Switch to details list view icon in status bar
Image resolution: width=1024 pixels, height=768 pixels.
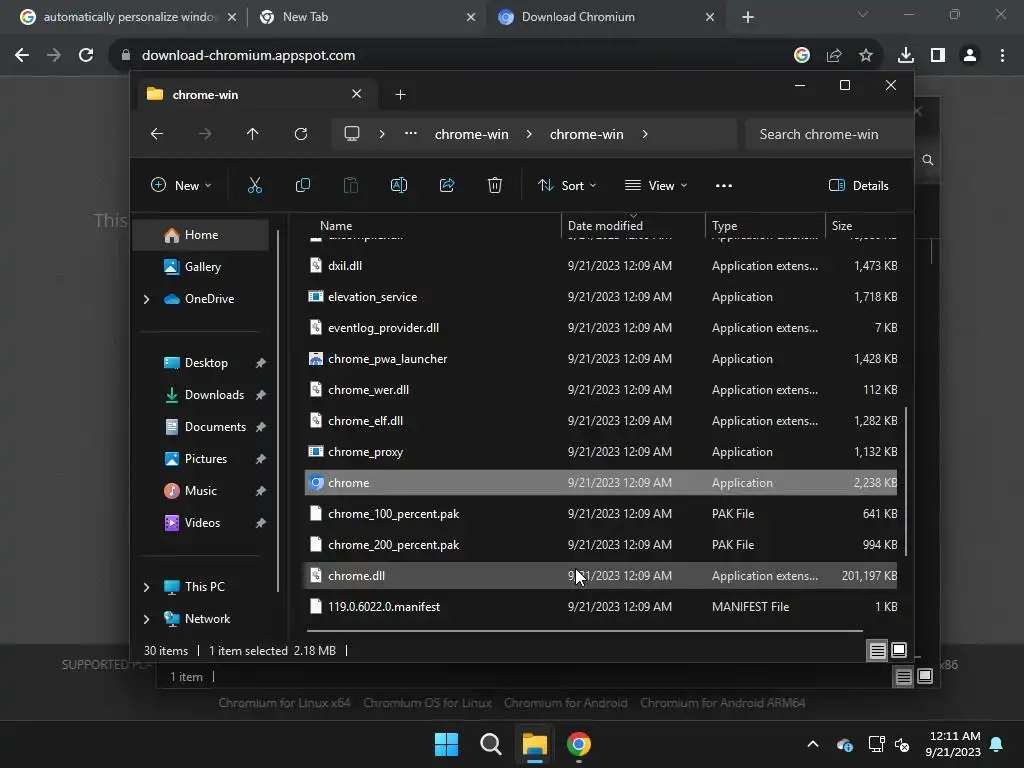(x=877, y=650)
